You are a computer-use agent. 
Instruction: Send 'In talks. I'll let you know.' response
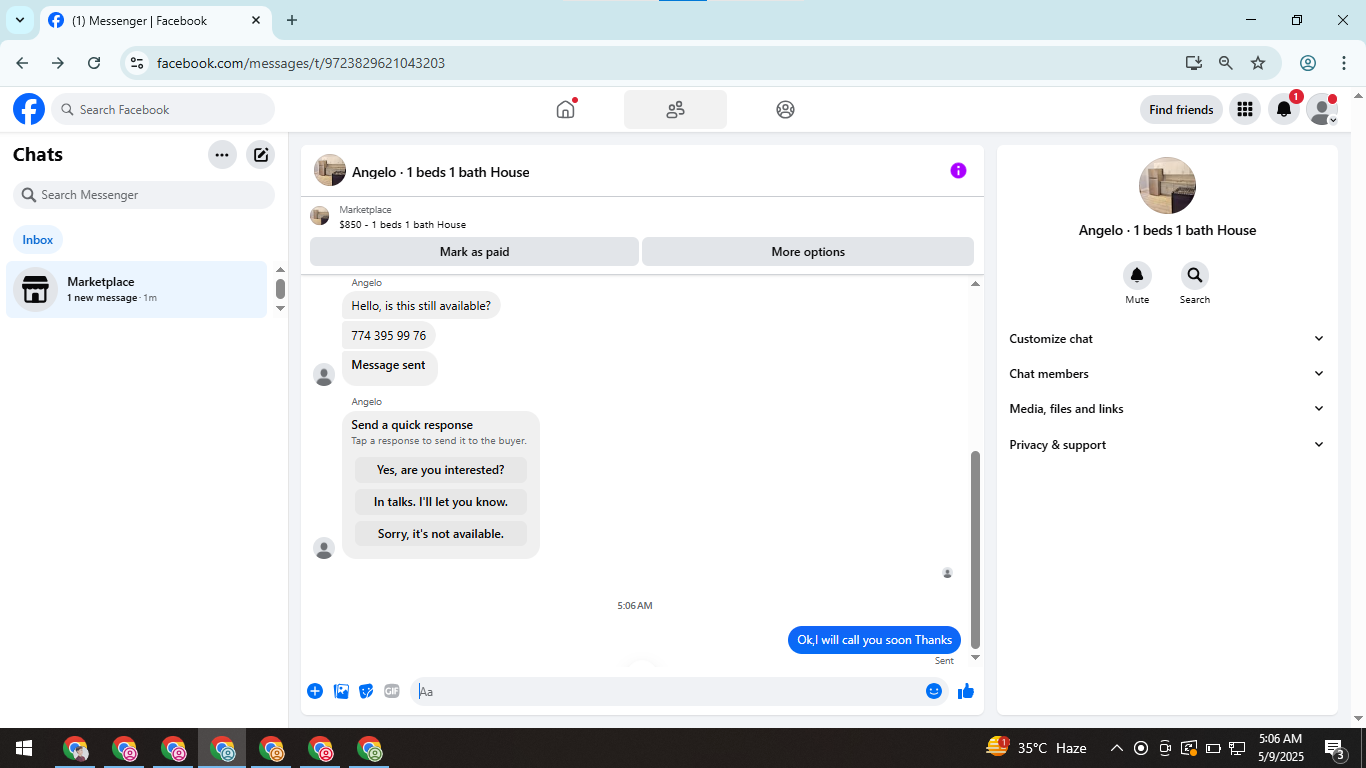click(x=441, y=502)
